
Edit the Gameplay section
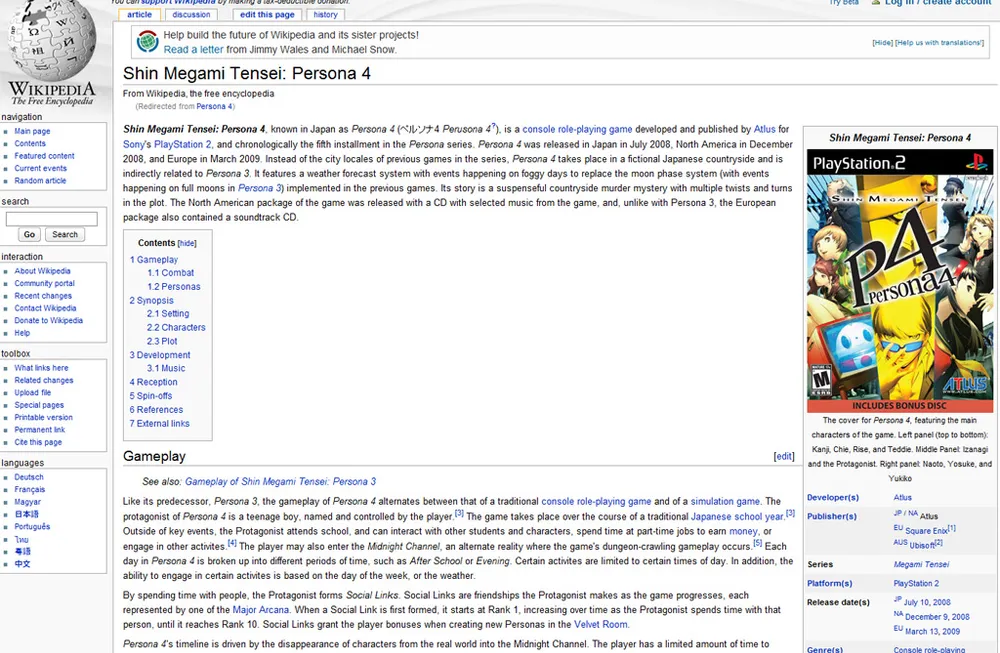pos(784,457)
